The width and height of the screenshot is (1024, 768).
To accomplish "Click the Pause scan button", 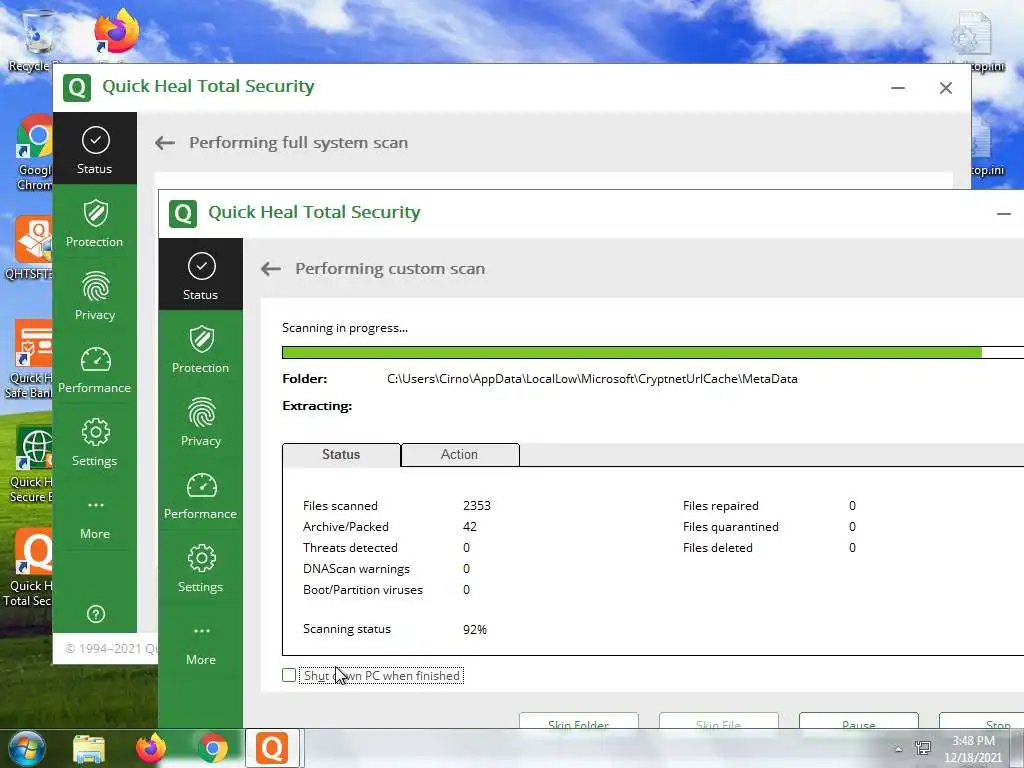I will 859,721.
